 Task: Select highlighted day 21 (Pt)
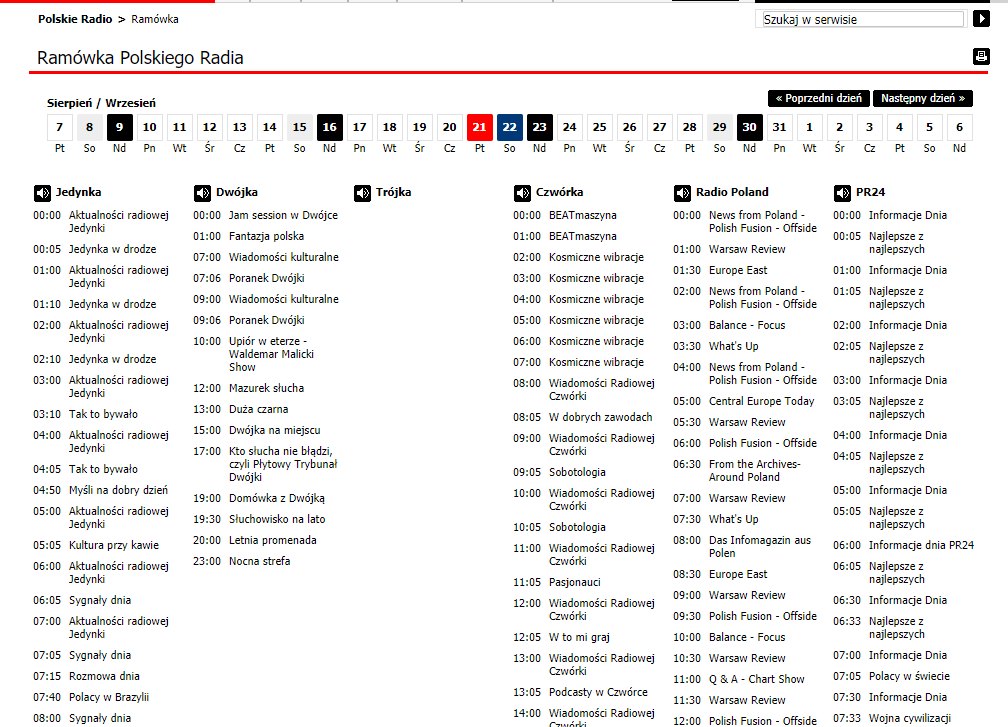pos(480,127)
